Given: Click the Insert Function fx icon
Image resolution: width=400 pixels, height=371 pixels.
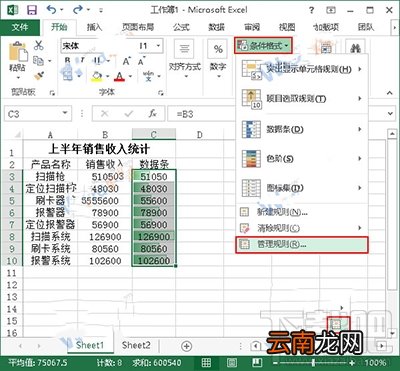Looking at the screenshot, I should point(152,114).
